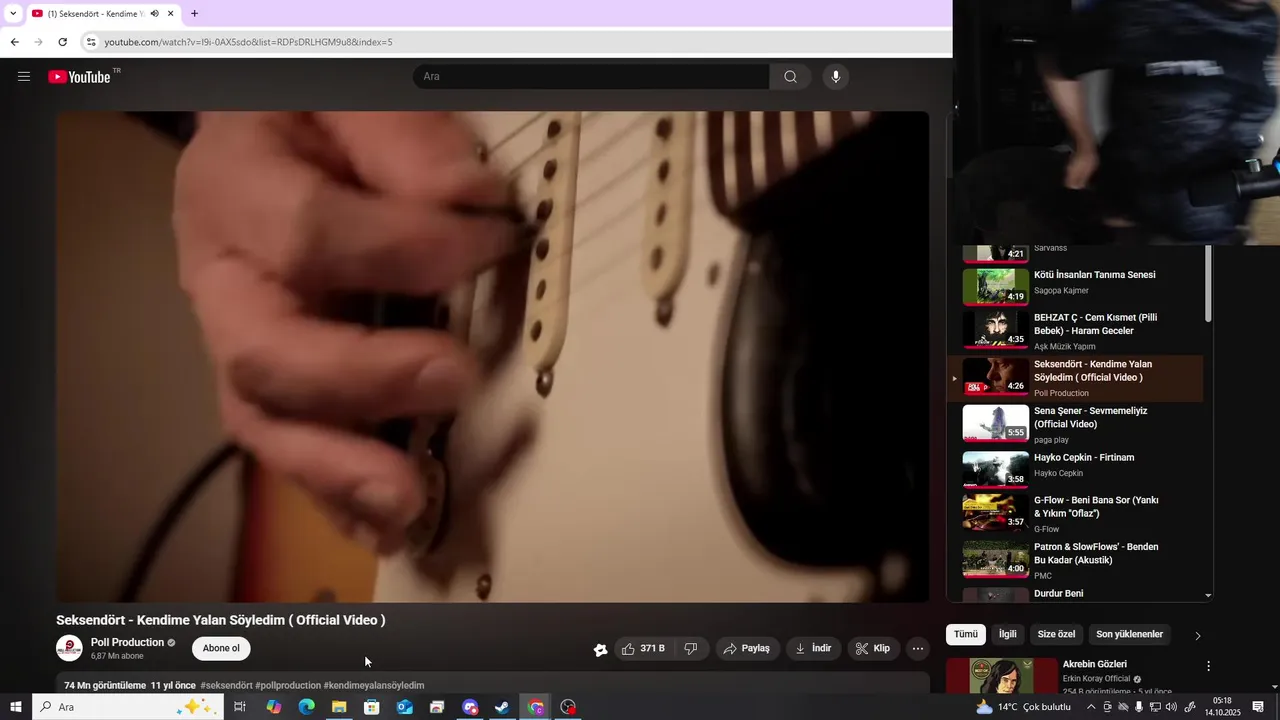The width and height of the screenshot is (1280, 720).
Task: Select the Son yüklenenler filter chip
Action: 1129,634
